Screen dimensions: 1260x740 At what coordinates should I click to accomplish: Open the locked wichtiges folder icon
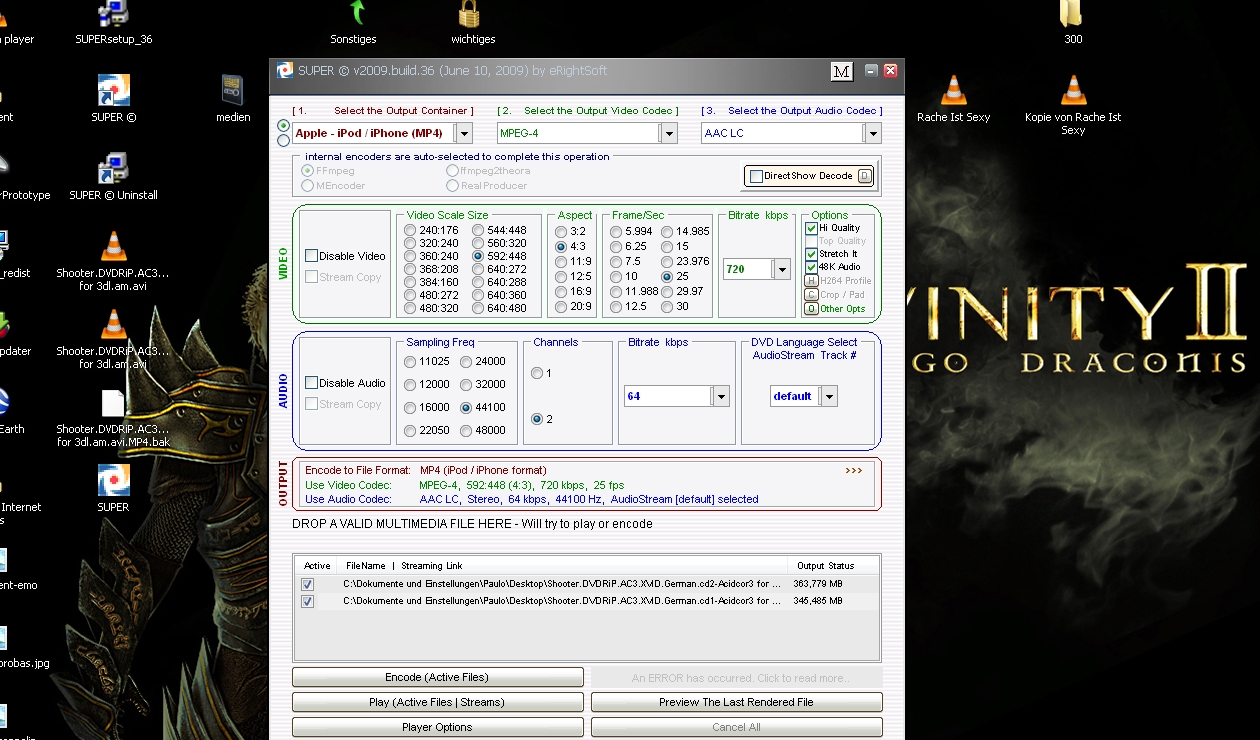point(473,22)
